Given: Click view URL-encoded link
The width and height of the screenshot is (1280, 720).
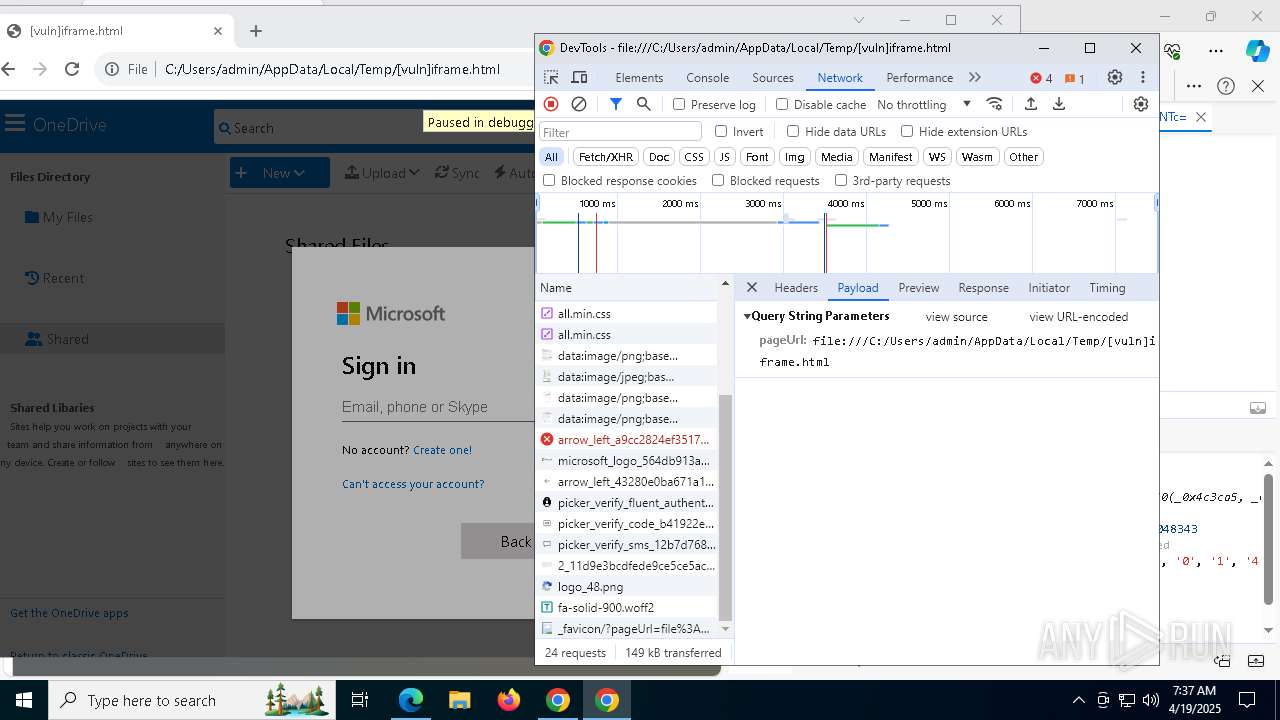Looking at the screenshot, I should pos(1078,316).
